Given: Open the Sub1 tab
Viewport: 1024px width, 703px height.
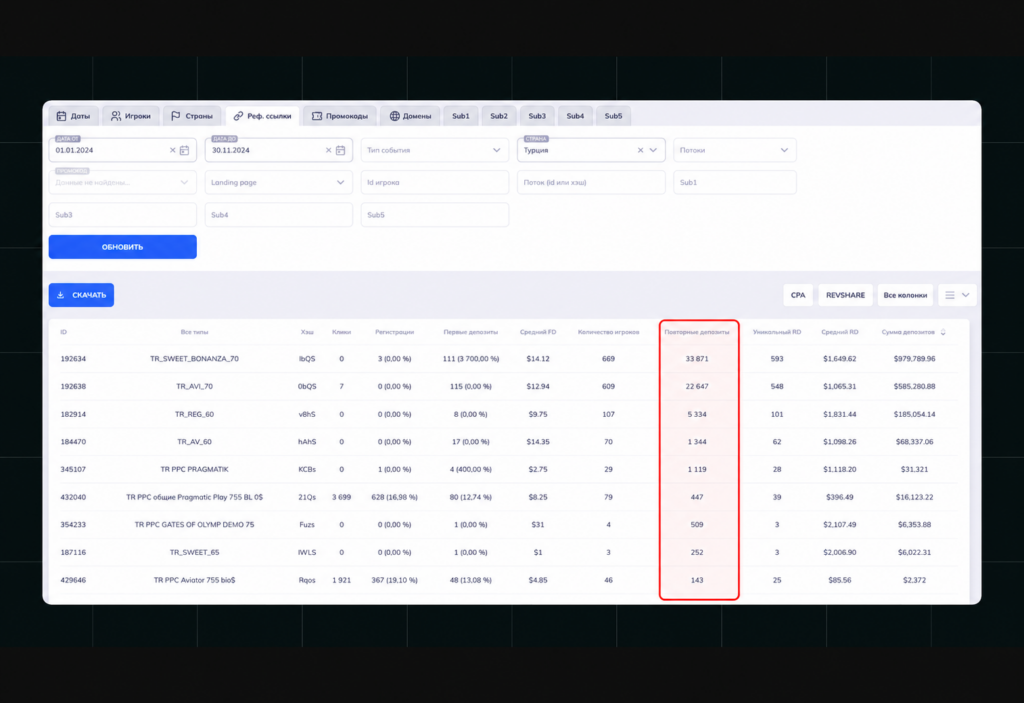Looking at the screenshot, I should (460, 116).
